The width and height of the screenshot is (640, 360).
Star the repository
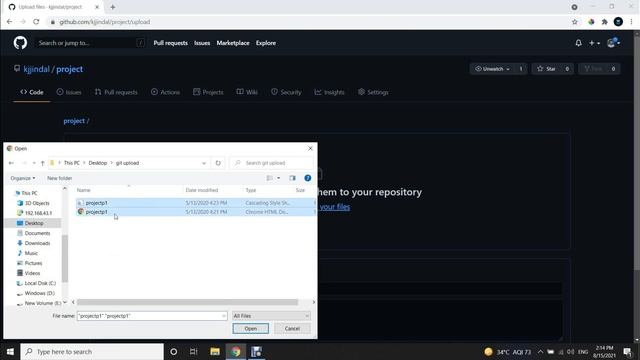tap(547, 69)
